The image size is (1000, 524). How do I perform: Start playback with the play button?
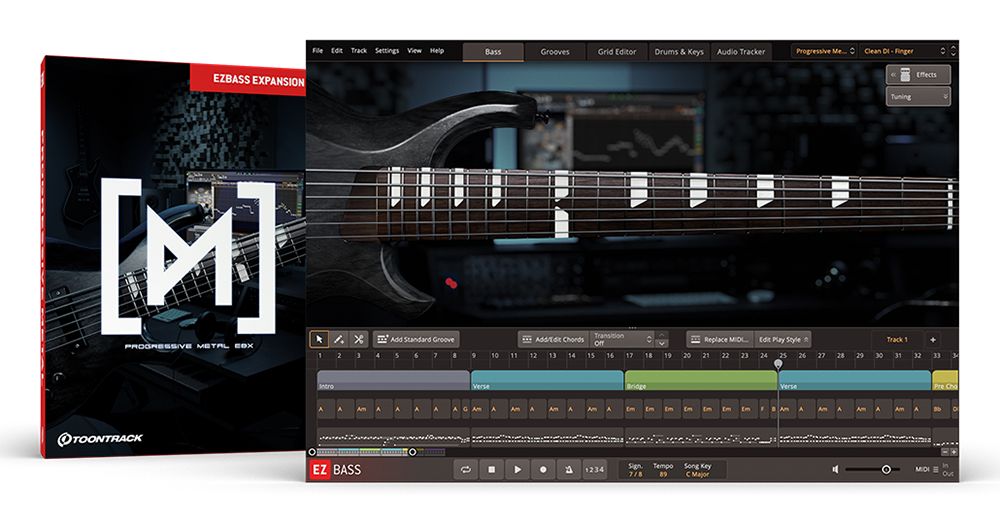click(x=517, y=470)
